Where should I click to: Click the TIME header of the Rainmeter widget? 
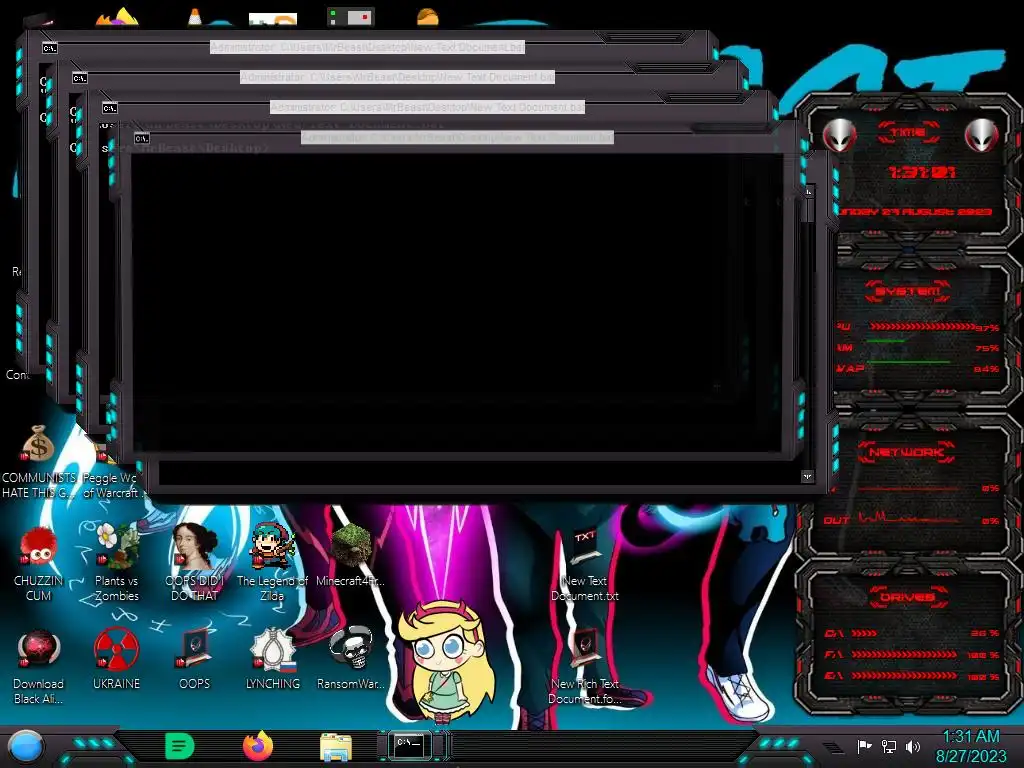(908, 133)
